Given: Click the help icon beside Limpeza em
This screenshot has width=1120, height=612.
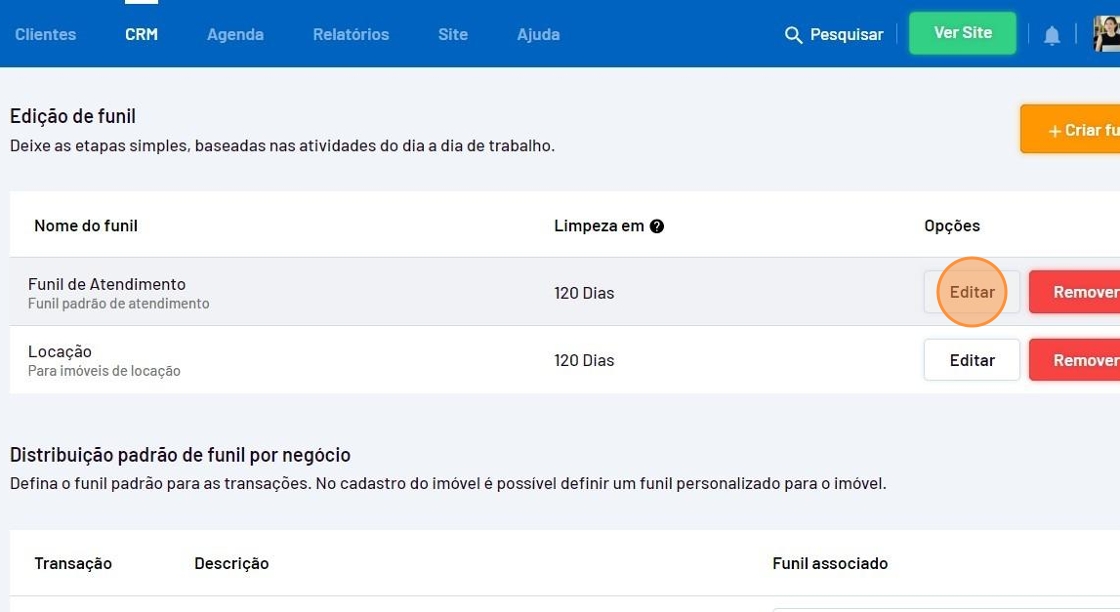Looking at the screenshot, I should pos(657,226).
